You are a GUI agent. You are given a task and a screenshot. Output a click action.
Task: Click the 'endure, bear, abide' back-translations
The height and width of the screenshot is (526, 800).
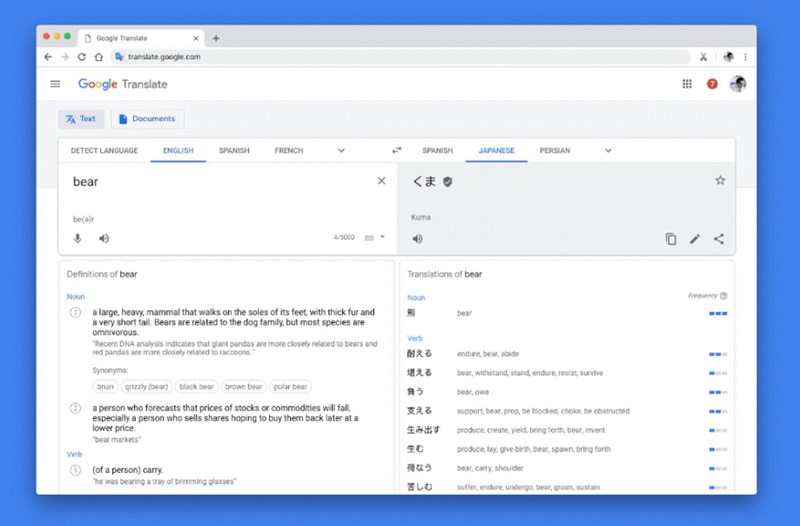coord(488,354)
